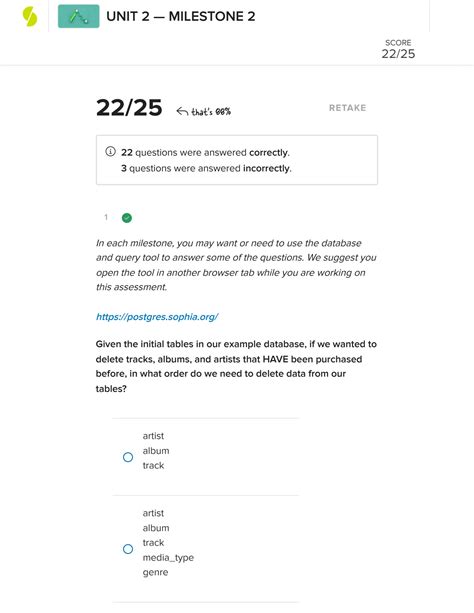Click the media_type text in second answer
The image size is (474, 613).
click(x=168, y=557)
